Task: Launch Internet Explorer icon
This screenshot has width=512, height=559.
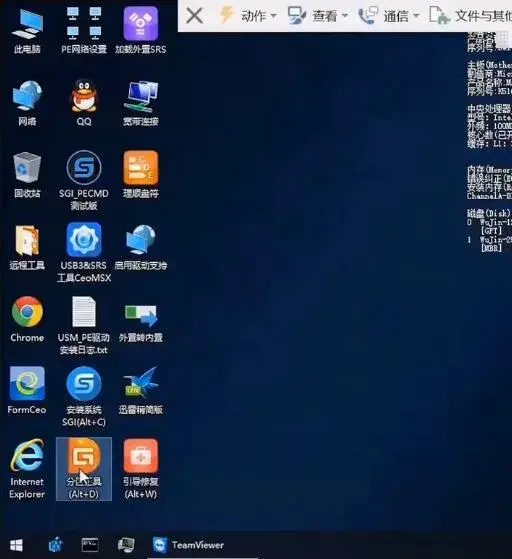Action: [27, 469]
